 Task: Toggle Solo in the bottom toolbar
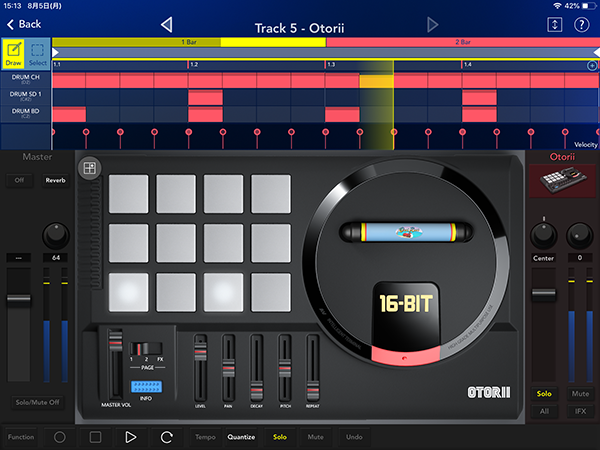tap(280, 437)
